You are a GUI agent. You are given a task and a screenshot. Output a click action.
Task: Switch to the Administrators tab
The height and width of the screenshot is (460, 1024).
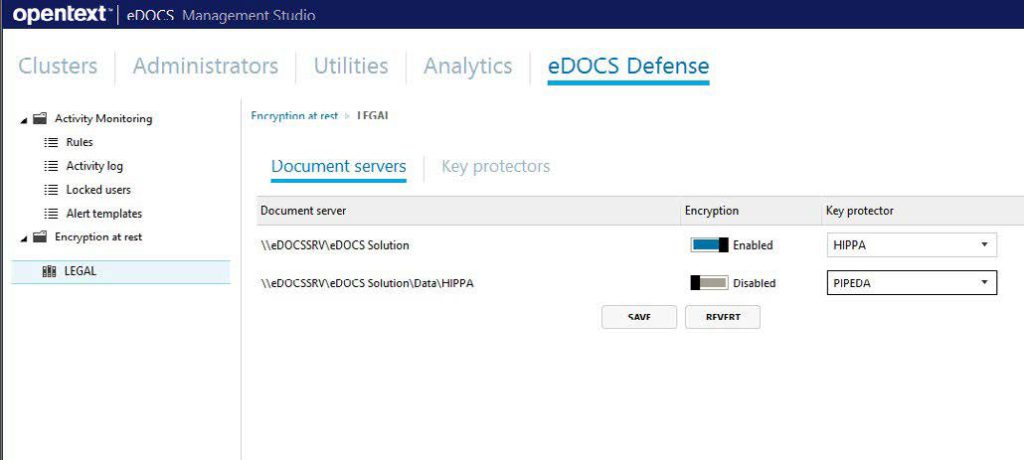tap(205, 66)
